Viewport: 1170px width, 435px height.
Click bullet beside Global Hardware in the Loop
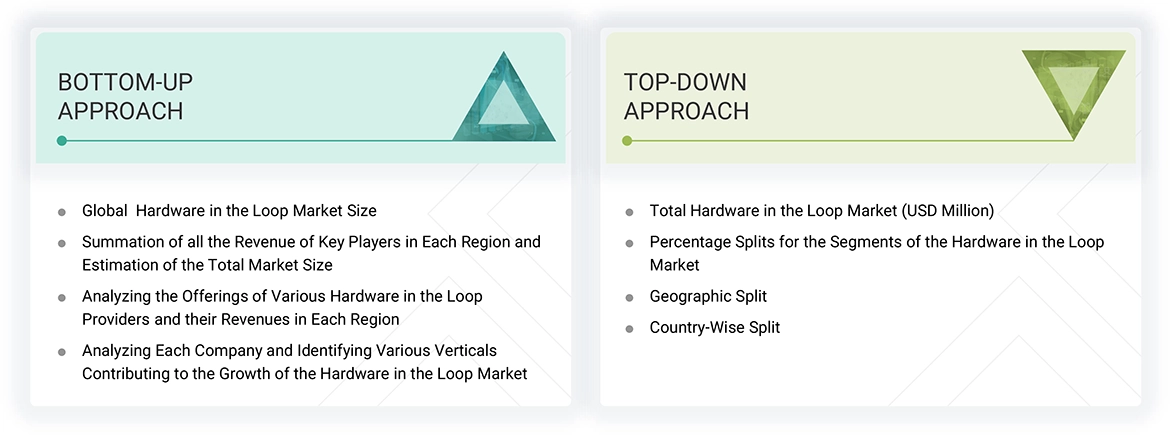coord(62,212)
